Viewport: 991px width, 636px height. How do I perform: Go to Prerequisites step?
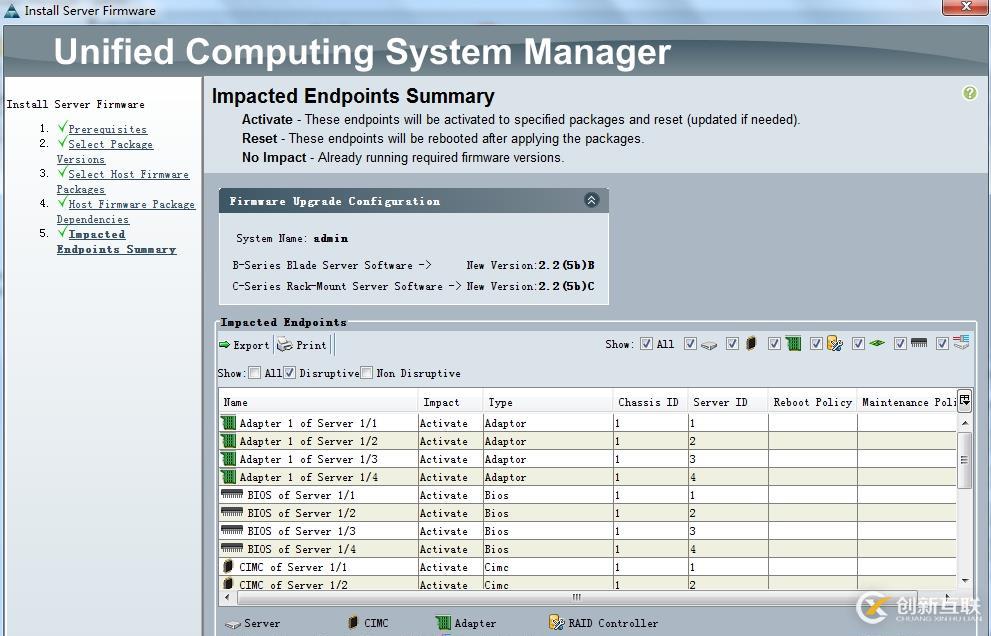point(107,129)
